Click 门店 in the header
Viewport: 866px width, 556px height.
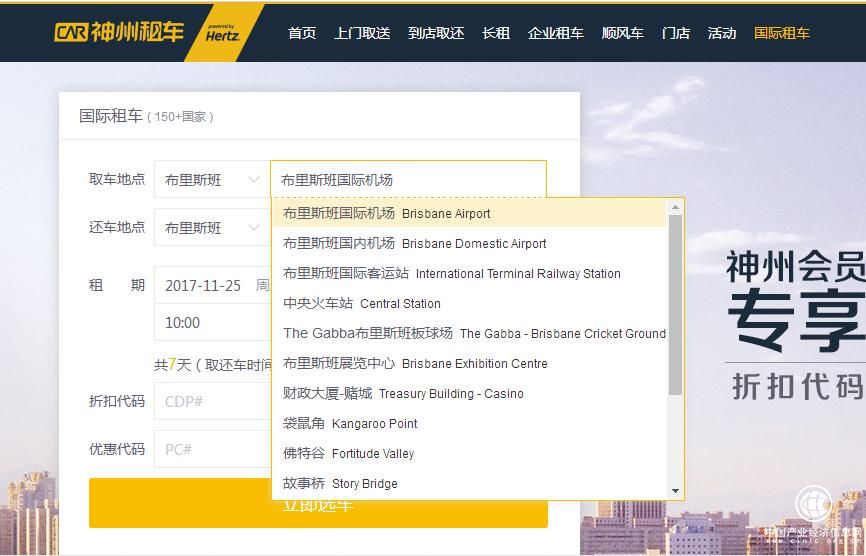point(676,33)
